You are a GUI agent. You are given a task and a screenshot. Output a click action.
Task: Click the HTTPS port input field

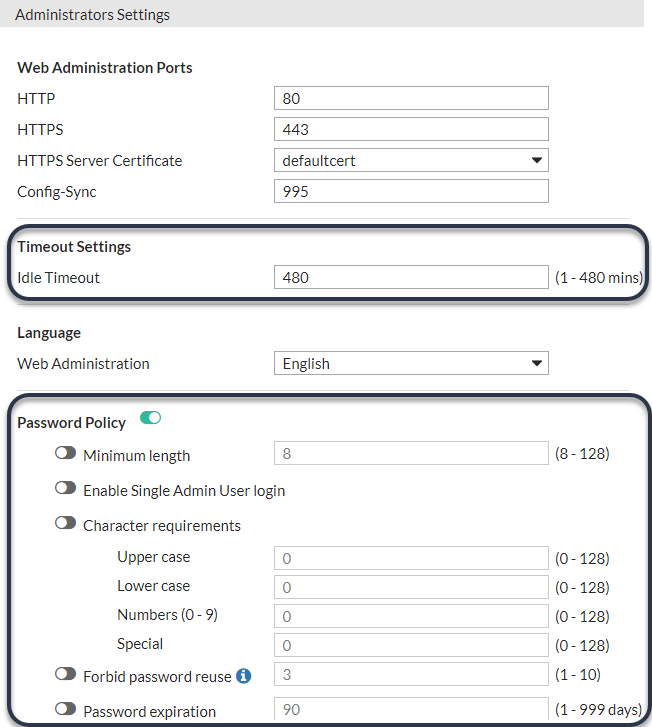411,129
